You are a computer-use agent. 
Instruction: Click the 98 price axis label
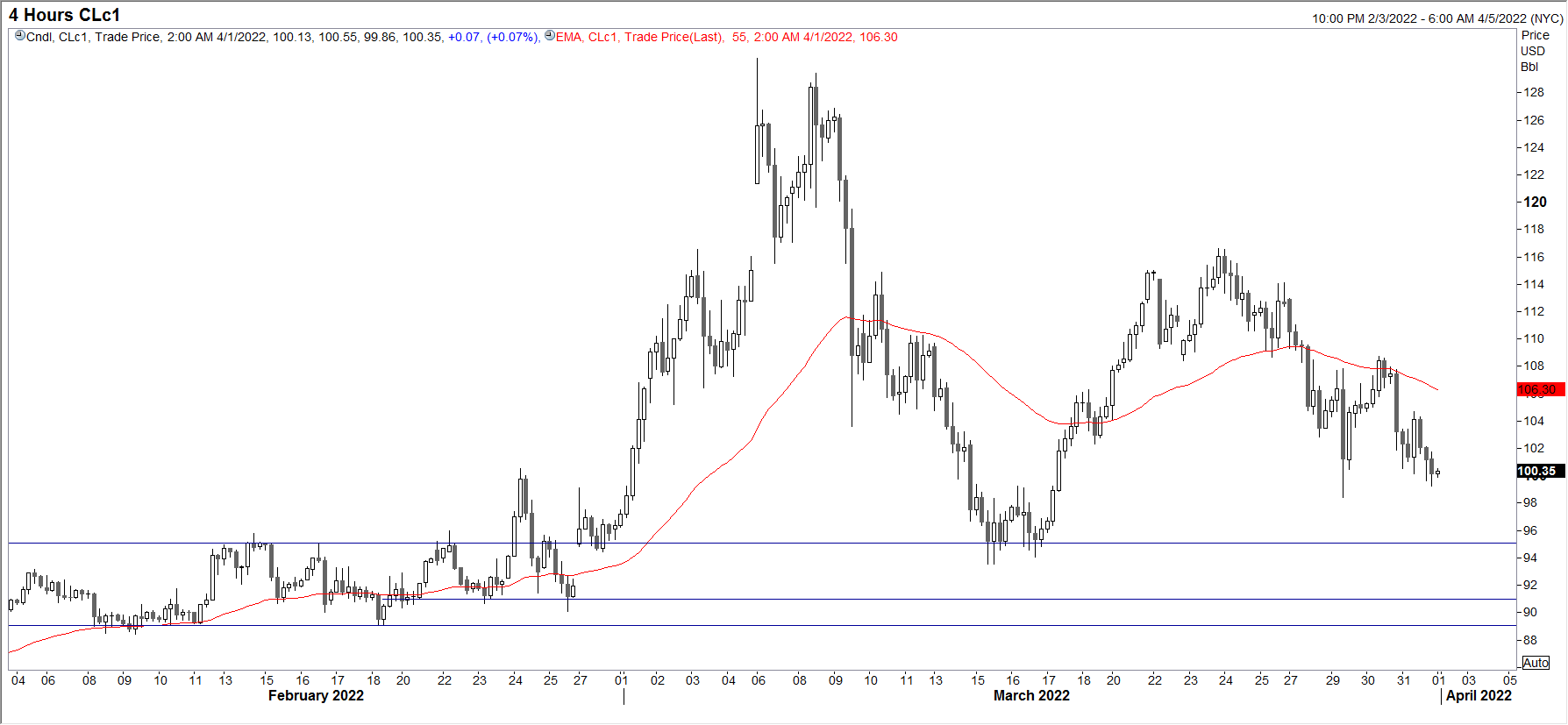click(1530, 502)
